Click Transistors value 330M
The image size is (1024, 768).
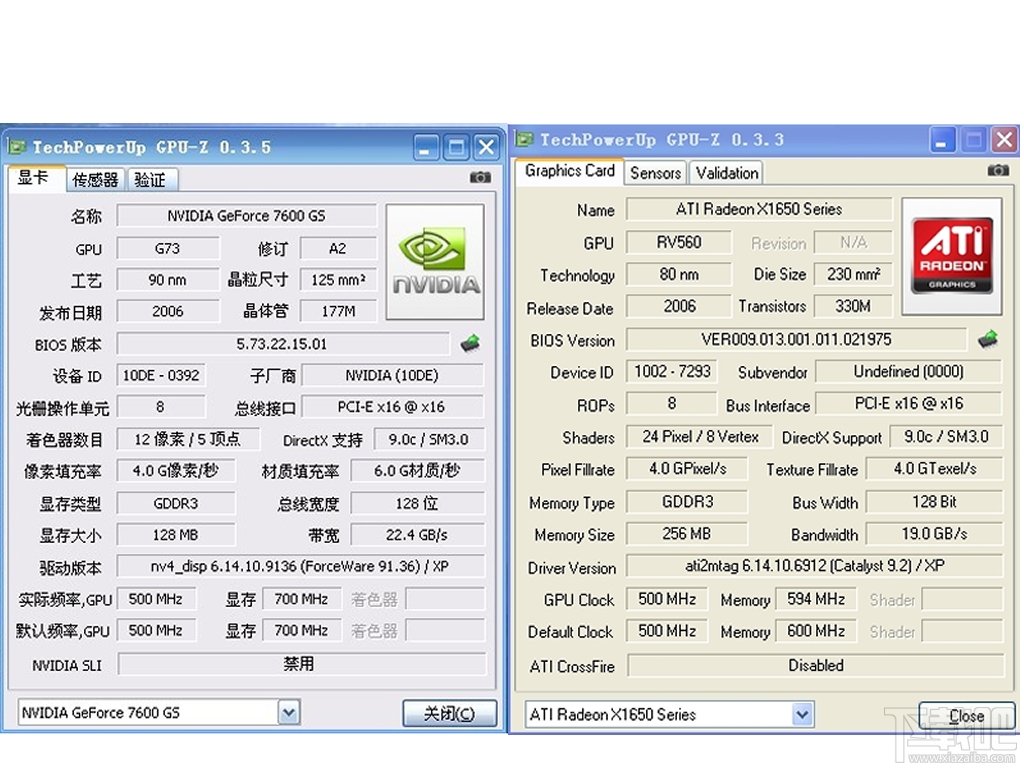(853, 306)
